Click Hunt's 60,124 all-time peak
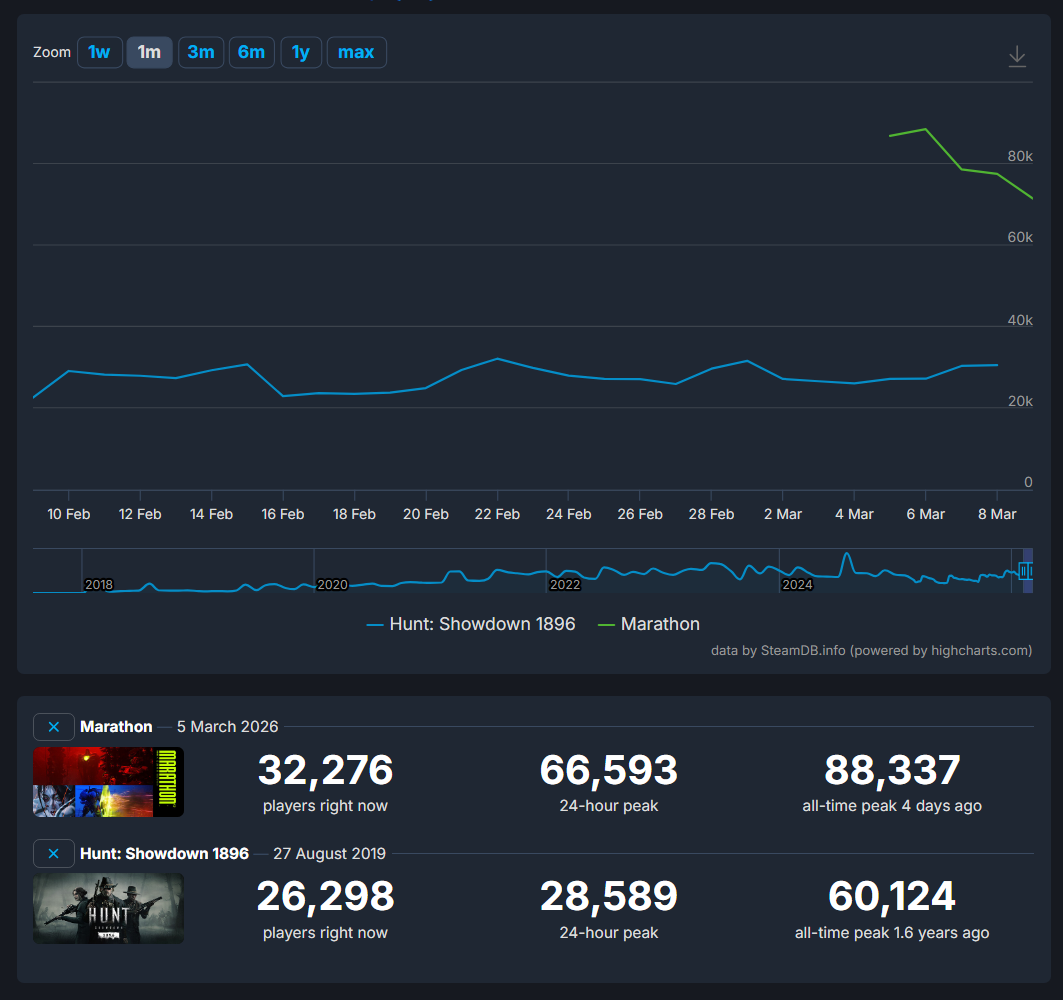Viewport: 1063px width, 1000px height. pyautogui.click(x=892, y=896)
